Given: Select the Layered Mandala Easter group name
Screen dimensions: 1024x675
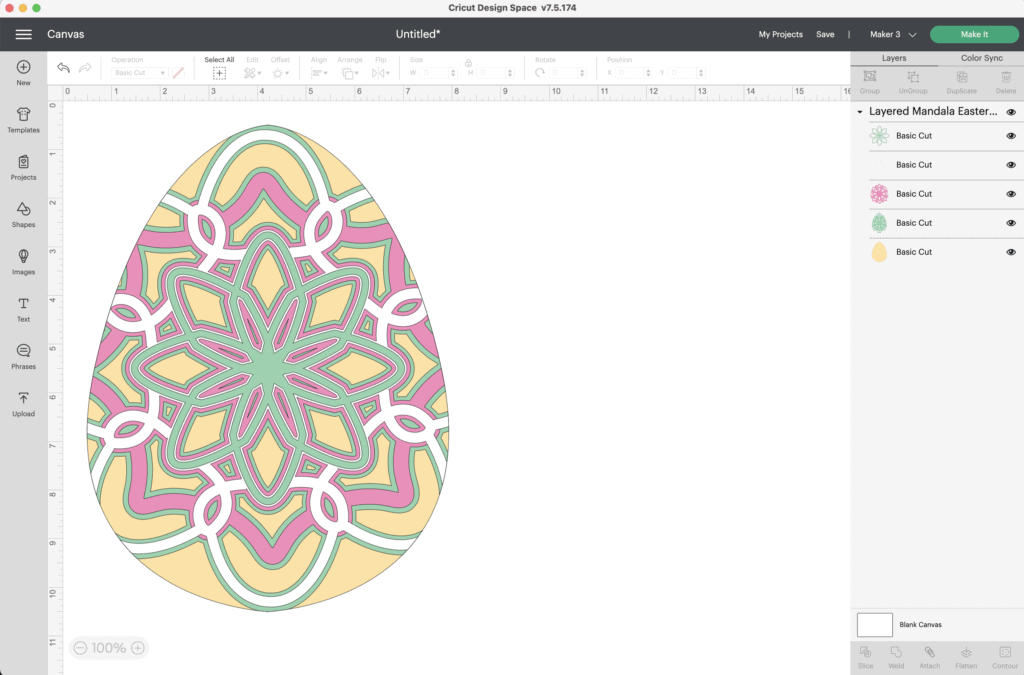Looking at the screenshot, I should 933,112.
